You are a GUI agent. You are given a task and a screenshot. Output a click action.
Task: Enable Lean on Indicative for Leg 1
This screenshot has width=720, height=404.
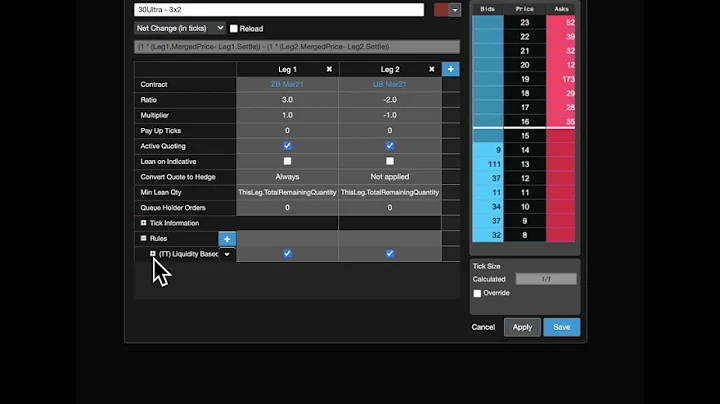[287, 161]
